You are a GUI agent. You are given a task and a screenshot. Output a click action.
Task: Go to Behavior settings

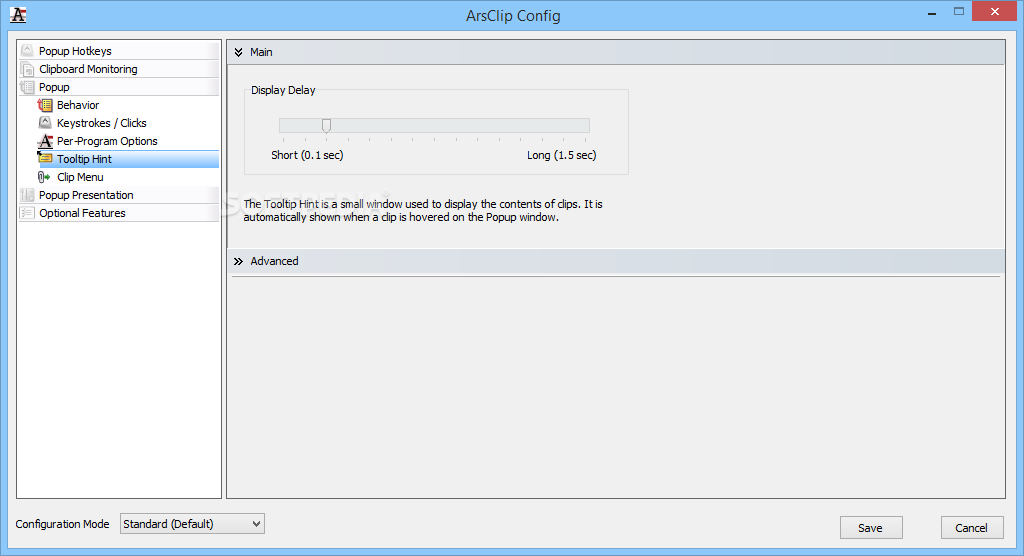(78, 105)
